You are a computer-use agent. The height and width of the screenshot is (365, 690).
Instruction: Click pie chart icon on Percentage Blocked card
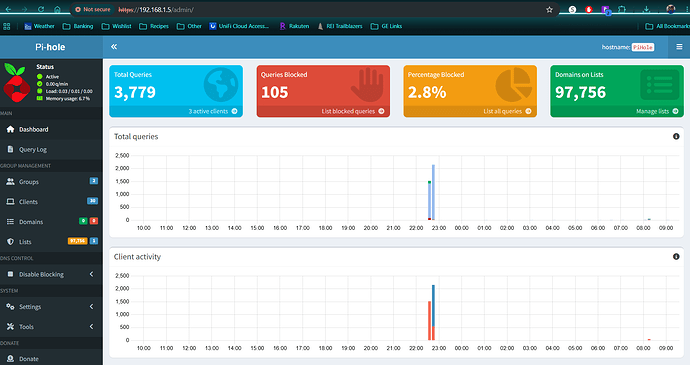coord(514,85)
